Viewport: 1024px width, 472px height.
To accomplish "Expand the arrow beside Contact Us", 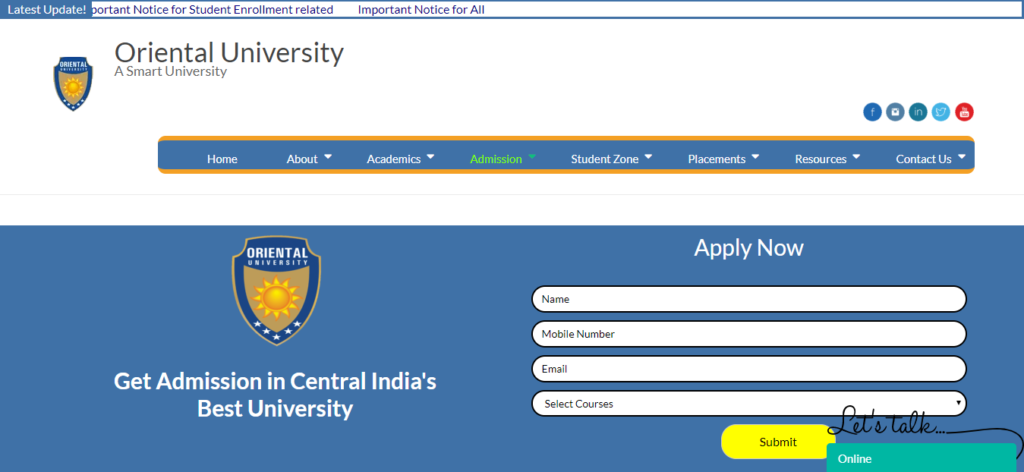I will pos(961,157).
